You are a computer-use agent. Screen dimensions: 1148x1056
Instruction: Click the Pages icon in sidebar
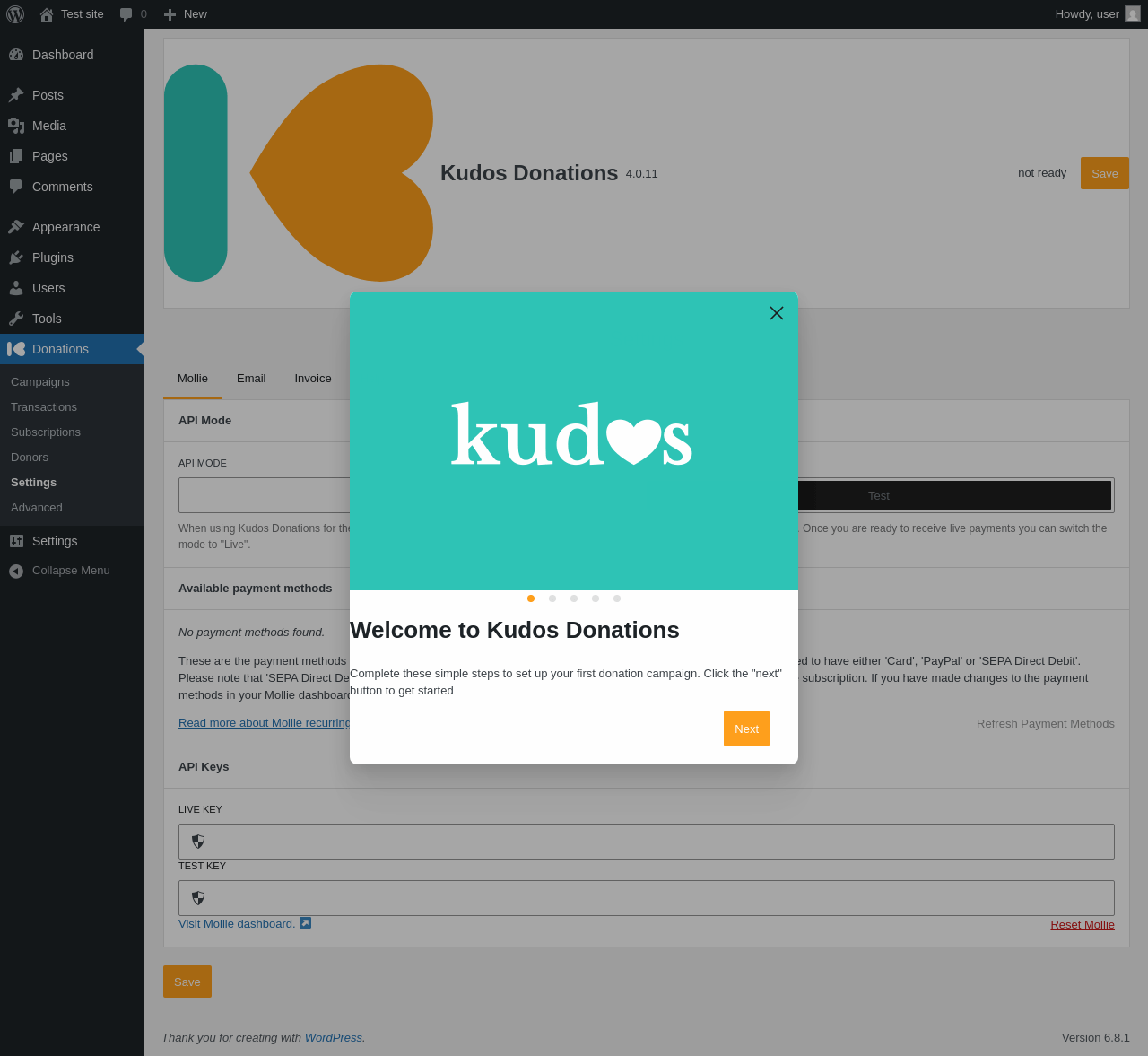(16, 156)
